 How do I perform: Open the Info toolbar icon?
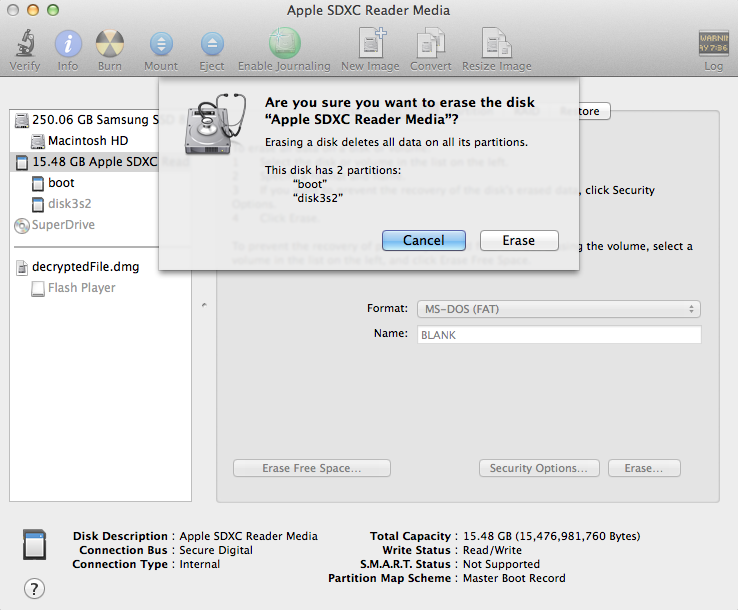(x=68, y=44)
